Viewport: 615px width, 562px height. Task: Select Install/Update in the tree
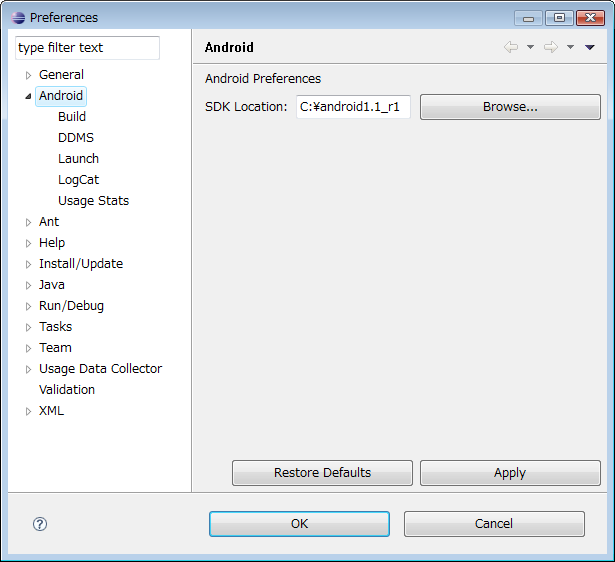point(81,264)
